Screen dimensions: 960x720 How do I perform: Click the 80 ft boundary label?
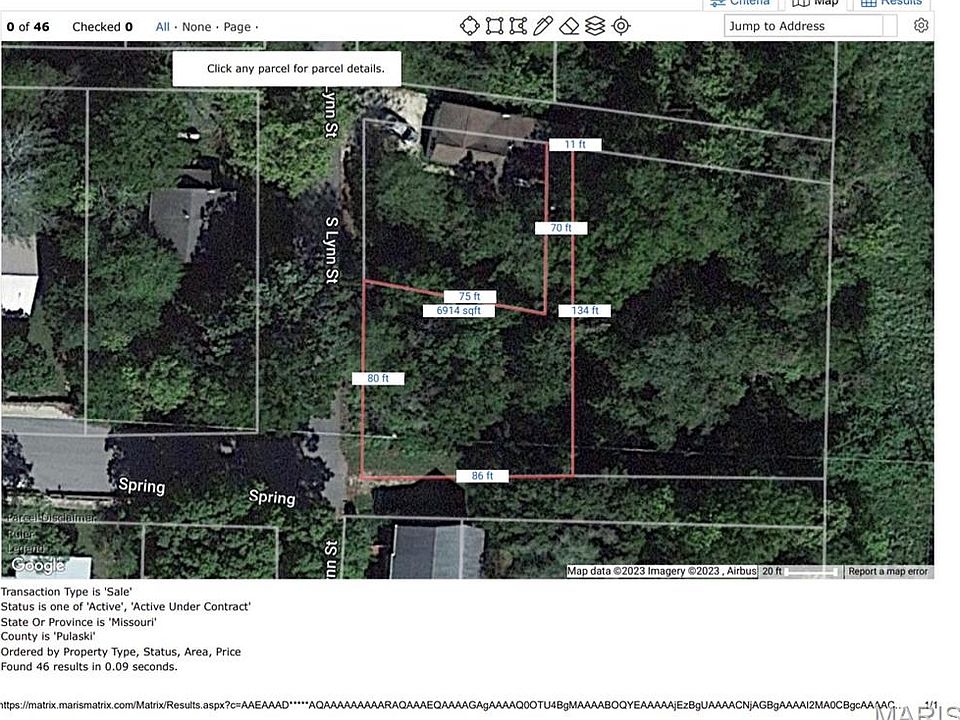pyautogui.click(x=378, y=378)
